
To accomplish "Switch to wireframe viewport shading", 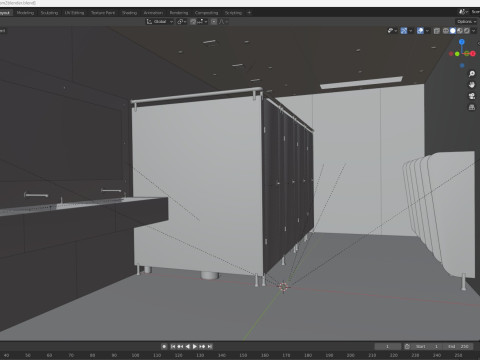I will [x=446, y=31].
